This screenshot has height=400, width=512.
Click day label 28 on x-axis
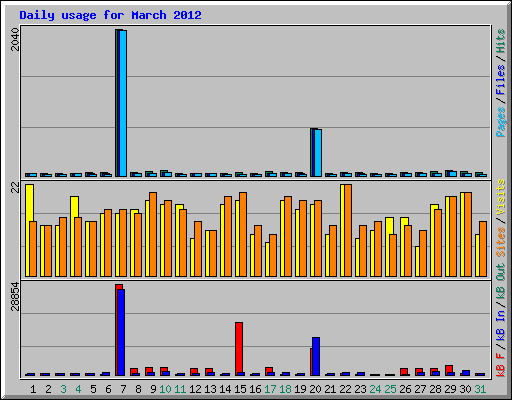pyautogui.click(x=435, y=389)
